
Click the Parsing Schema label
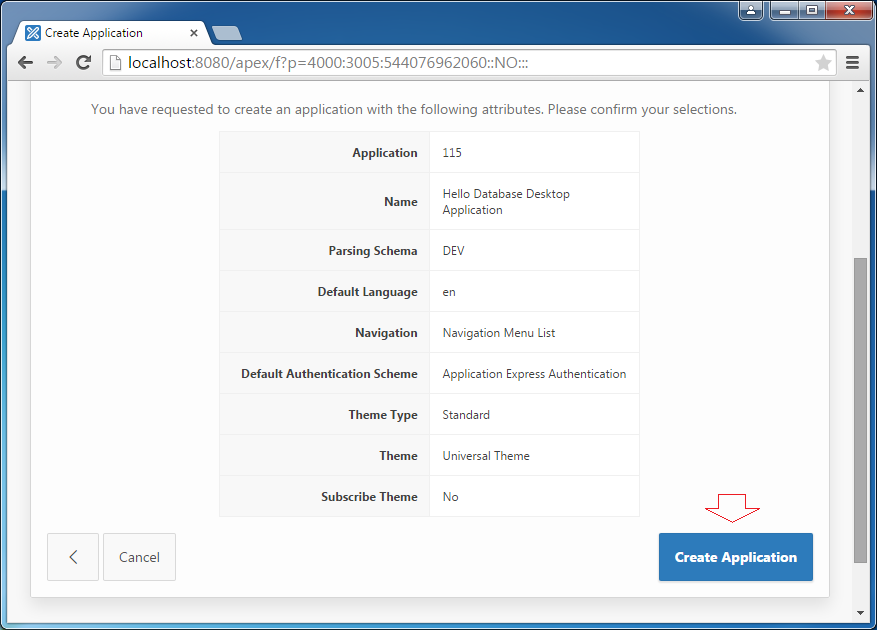tap(373, 251)
